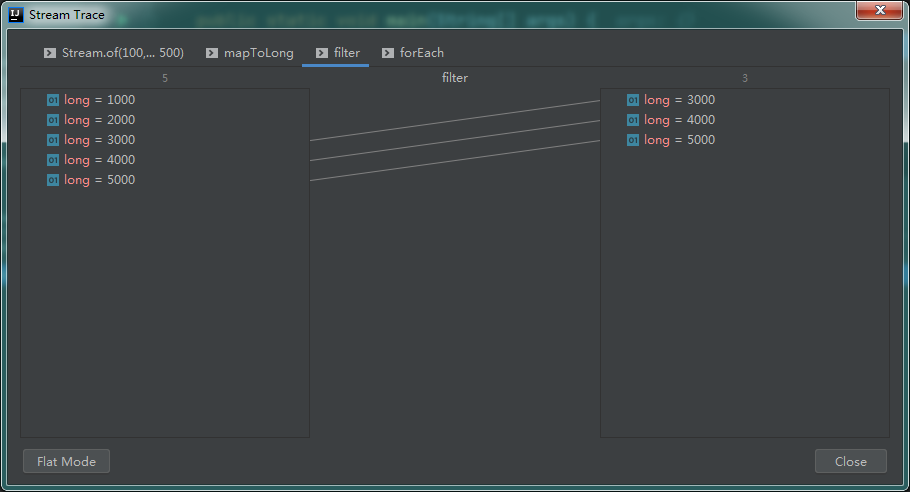The width and height of the screenshot is (910, 492).
Task: Click primitive icon of left 'long = 2000'
Action: click(53, 120)
